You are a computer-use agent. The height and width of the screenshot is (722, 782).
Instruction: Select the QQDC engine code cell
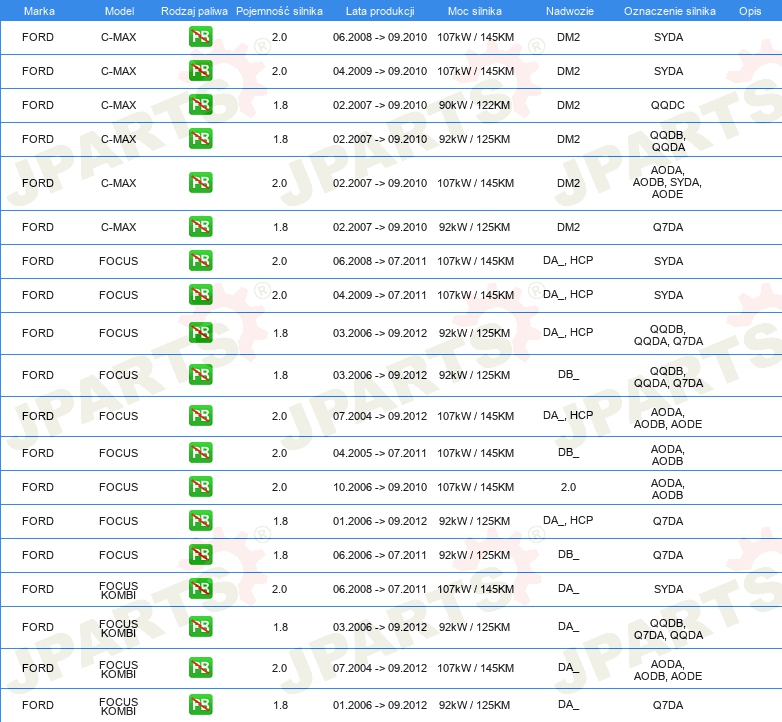click(x=668, y=105)
